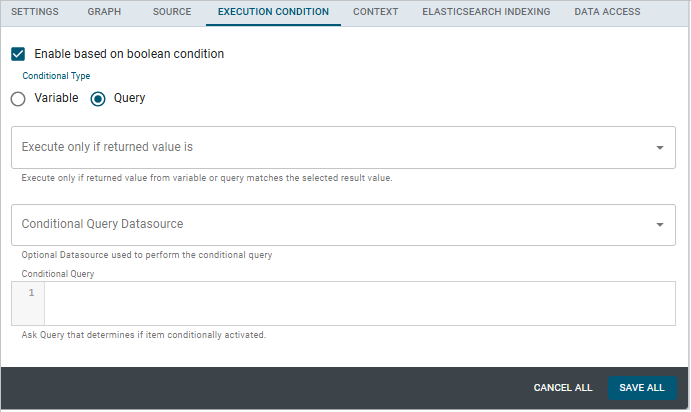Expand the returned value dropdown arrow
Screen dimensions: 691x412
click(x=660, y=148)
